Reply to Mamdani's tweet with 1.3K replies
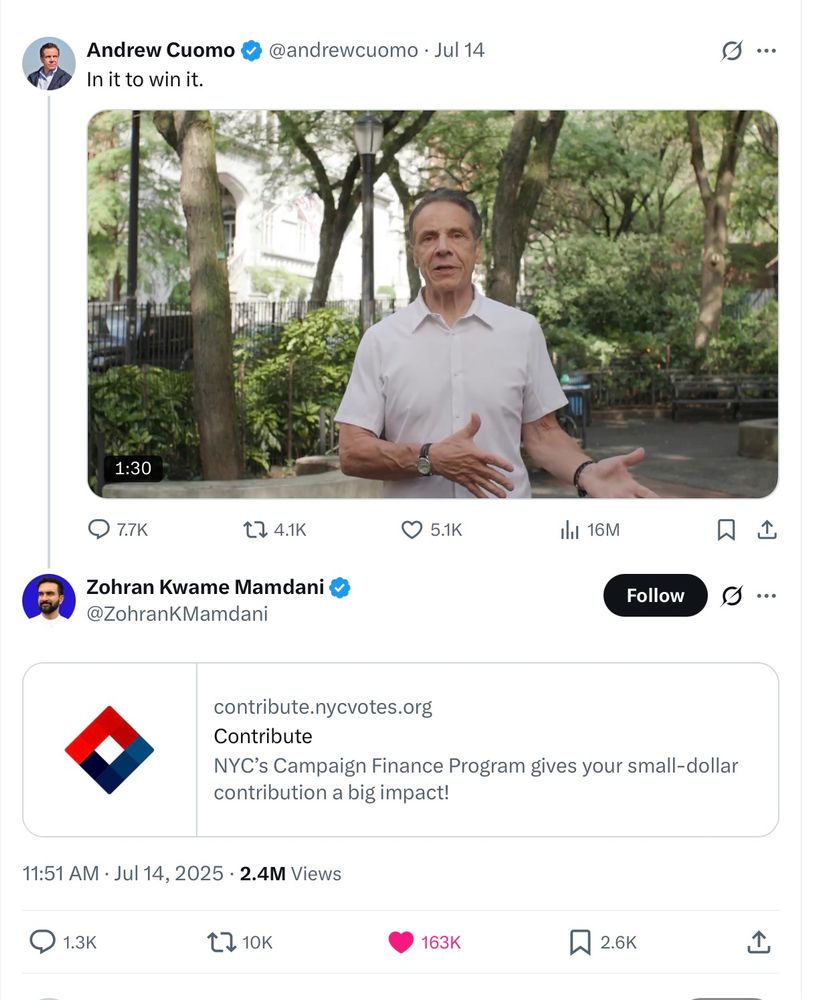 43,942
